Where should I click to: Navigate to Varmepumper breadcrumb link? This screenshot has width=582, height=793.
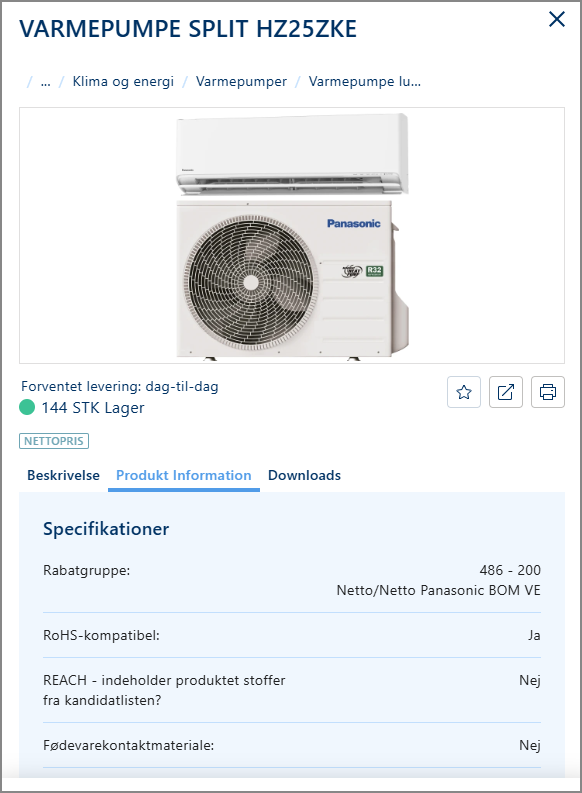tap(241, 81)
